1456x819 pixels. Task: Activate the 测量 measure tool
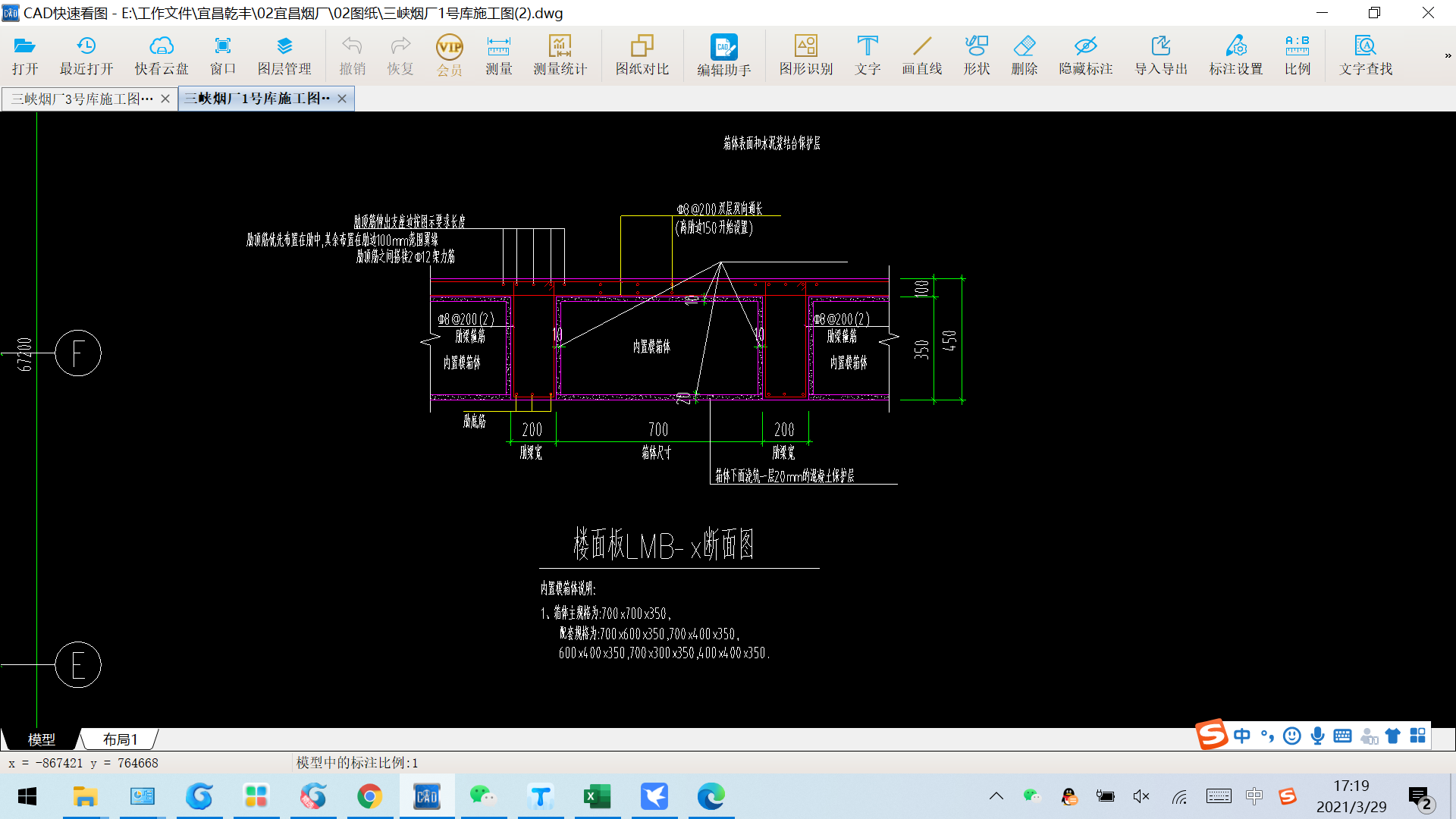pos(498,56)
